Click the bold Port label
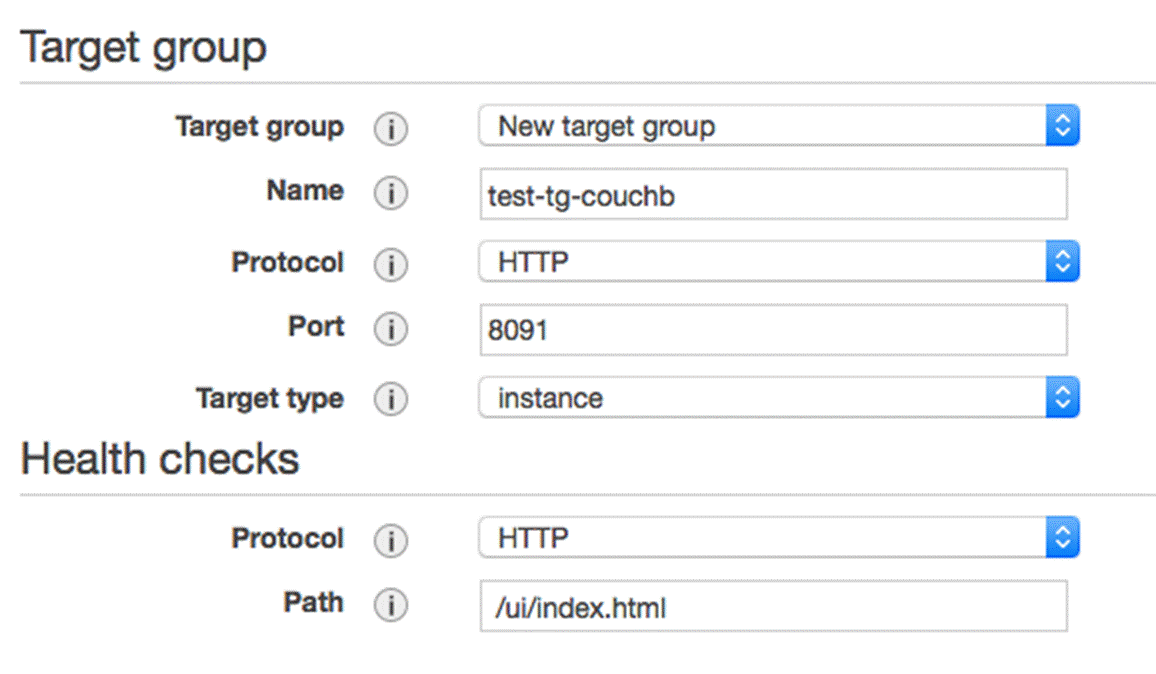This screenshot has height=674, width=1156. coord(316,327)
